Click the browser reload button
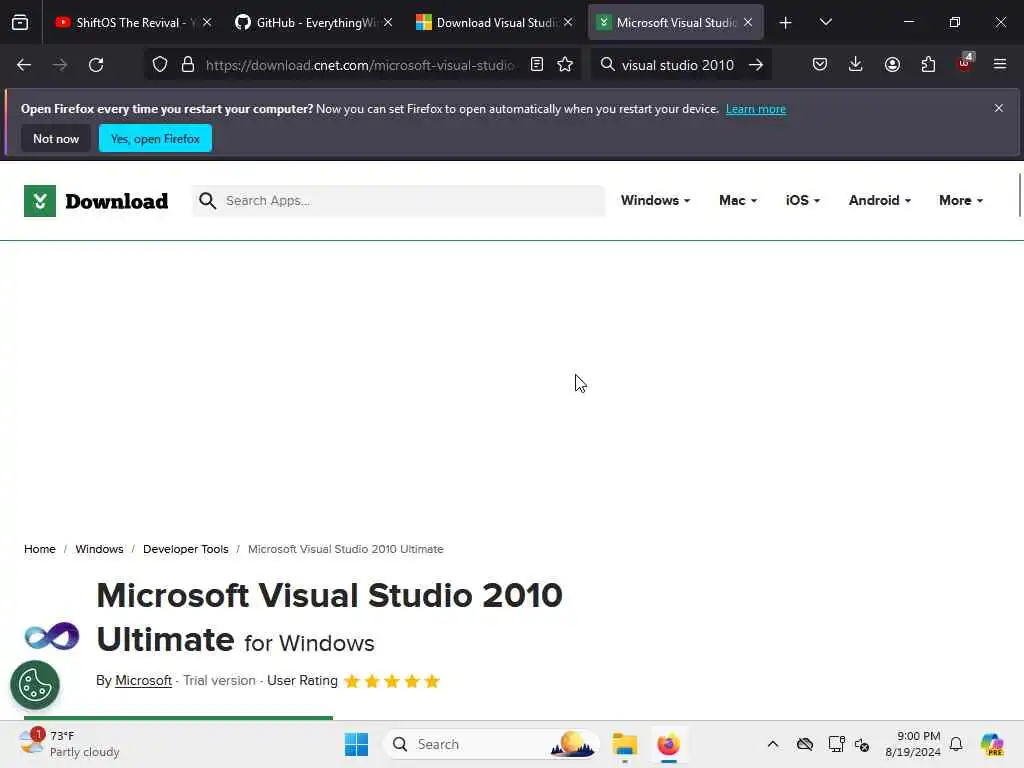Screen dimensions: 1024x768 (96, 65)
